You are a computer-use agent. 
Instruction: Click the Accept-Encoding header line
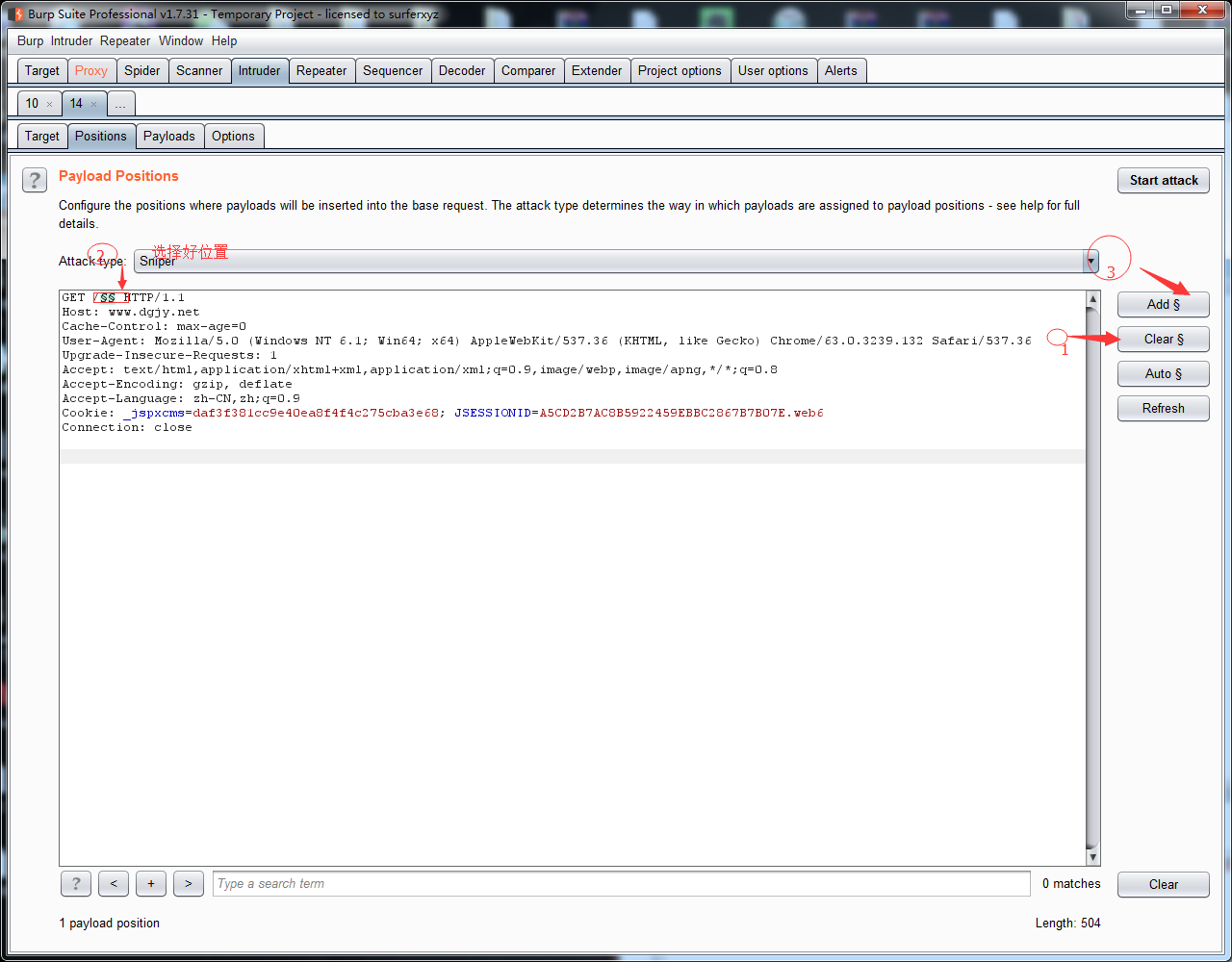pyautogui.click(x=177, y=384)
